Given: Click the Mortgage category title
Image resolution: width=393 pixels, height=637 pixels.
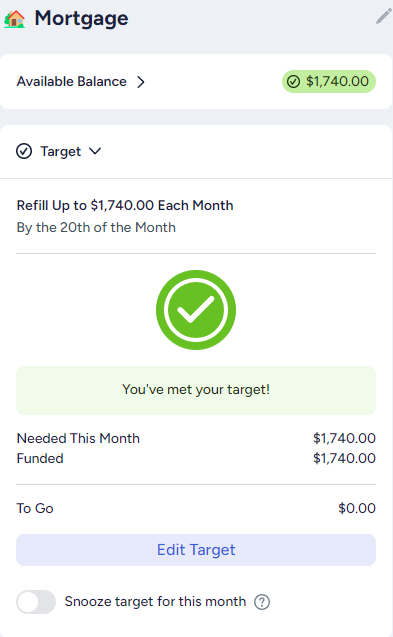Looking at the screenshot, I should click(81, 19).
